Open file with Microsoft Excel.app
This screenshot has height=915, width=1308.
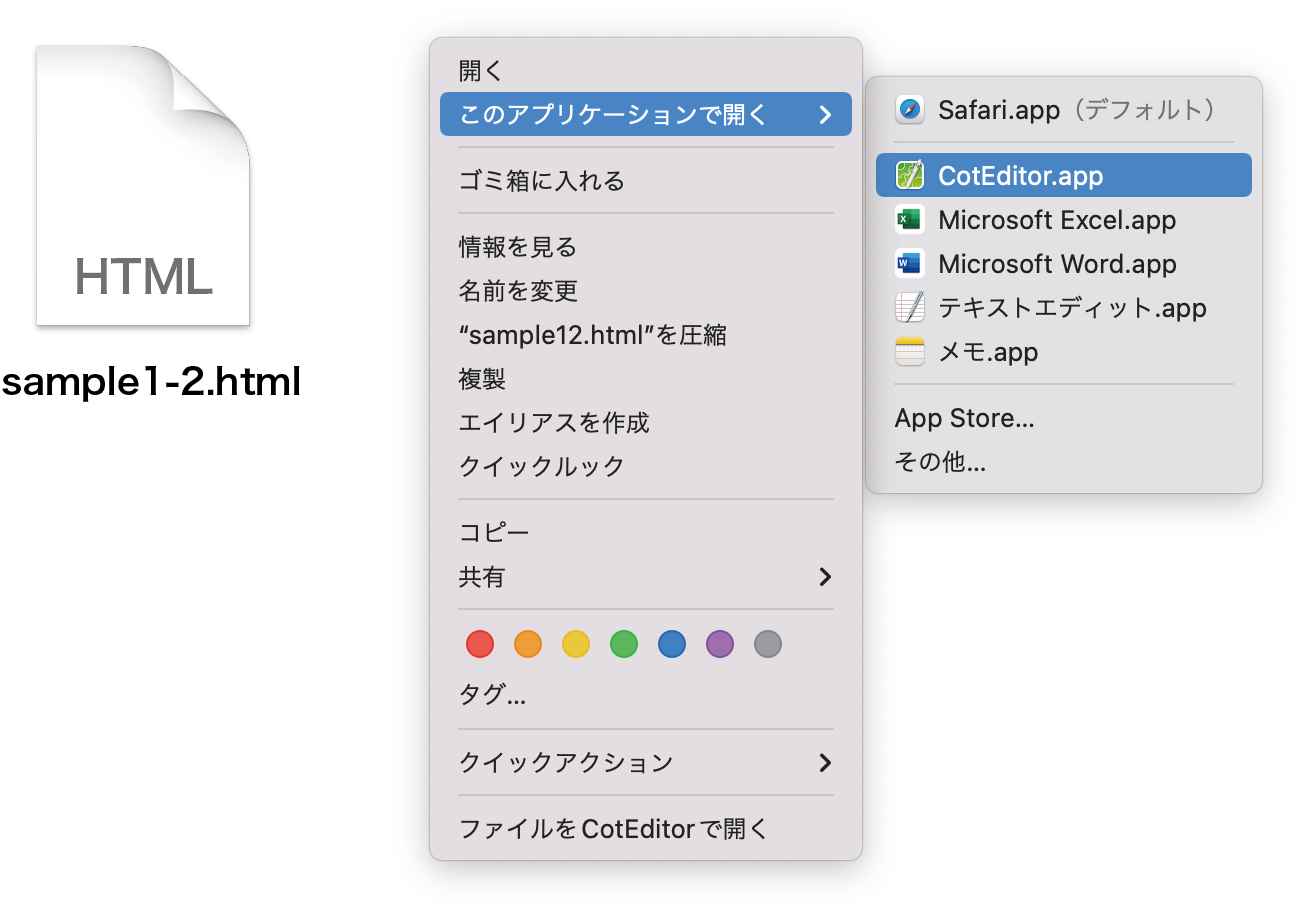[1064, 219]
